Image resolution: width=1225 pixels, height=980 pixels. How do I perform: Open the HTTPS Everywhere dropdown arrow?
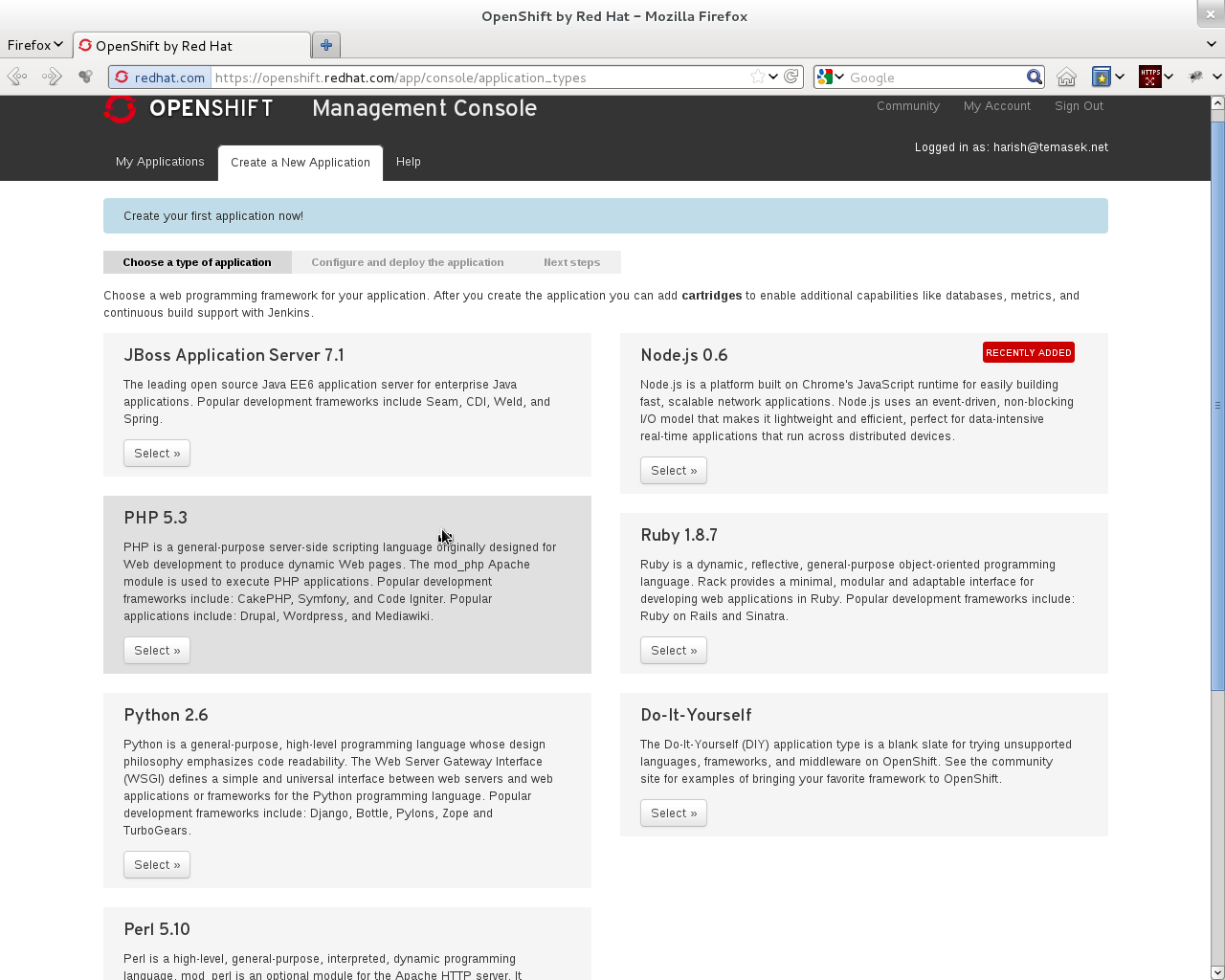click(1169, 77)
